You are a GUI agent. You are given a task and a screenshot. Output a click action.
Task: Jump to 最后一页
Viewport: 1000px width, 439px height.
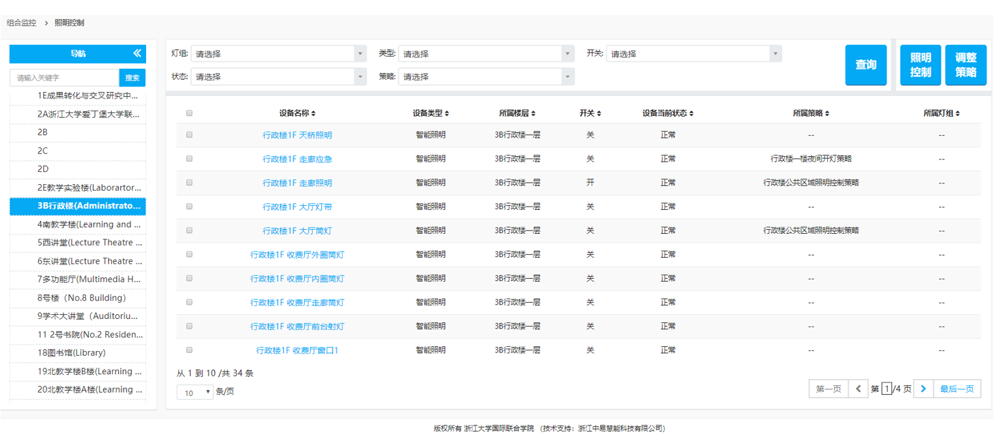(x=957, y=389)
